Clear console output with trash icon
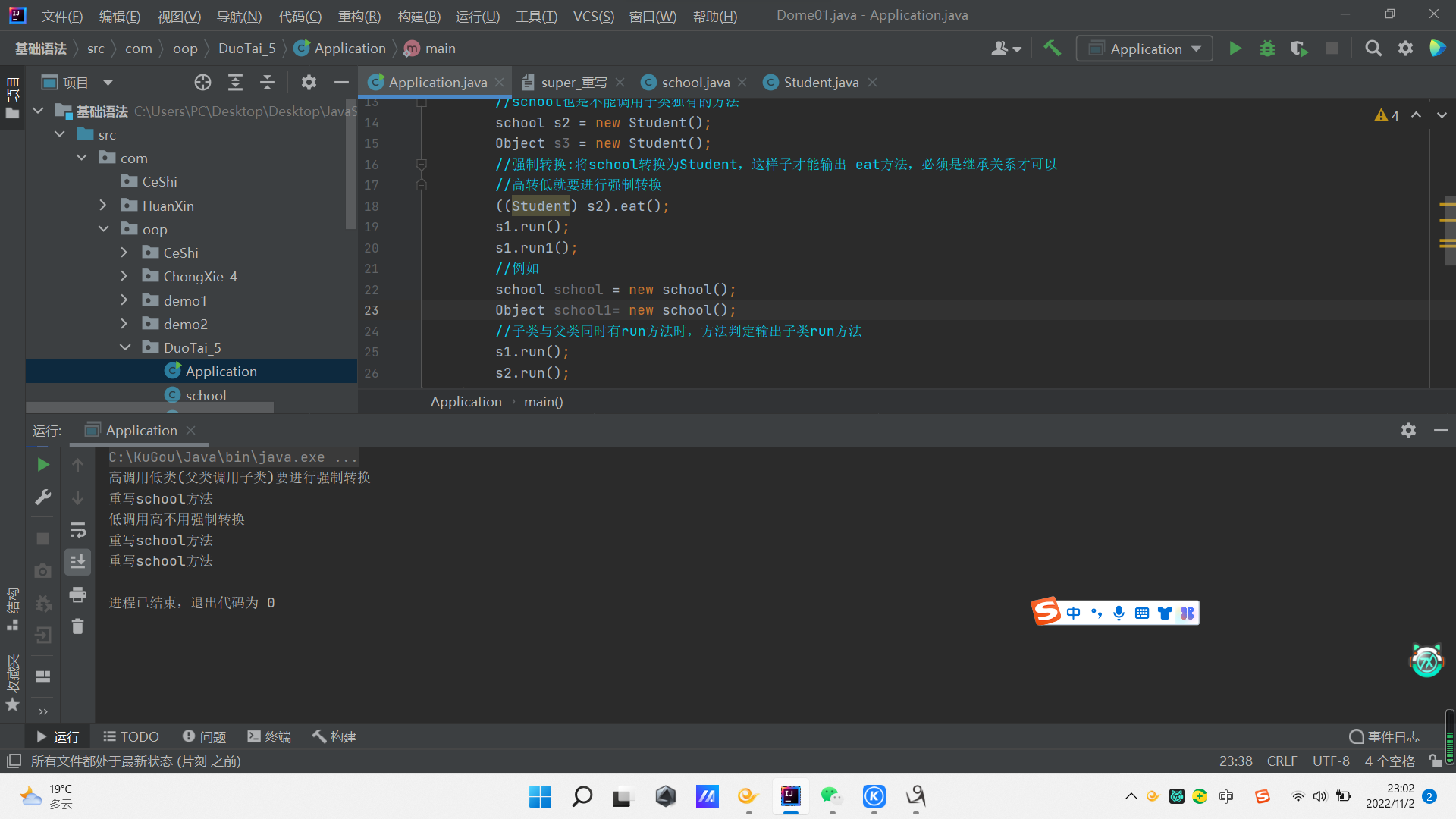 tap(77, 626)
